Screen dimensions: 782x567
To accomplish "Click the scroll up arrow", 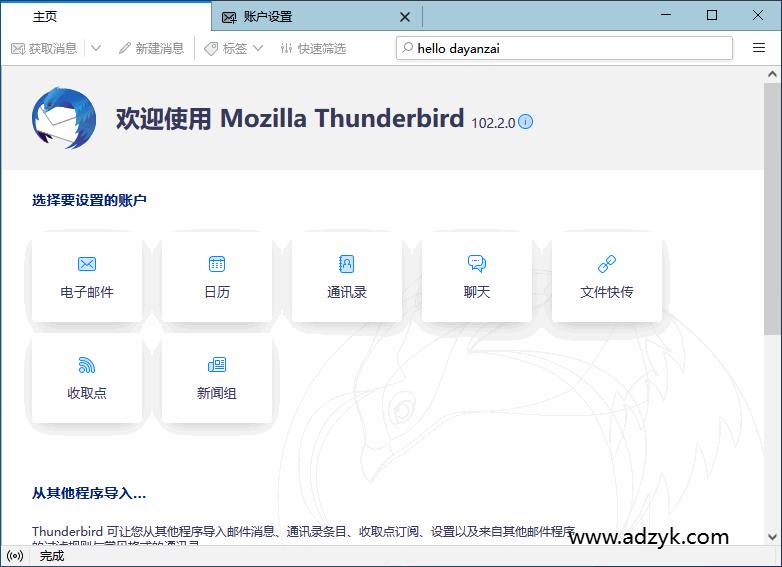I will click(x=773, y=74).
